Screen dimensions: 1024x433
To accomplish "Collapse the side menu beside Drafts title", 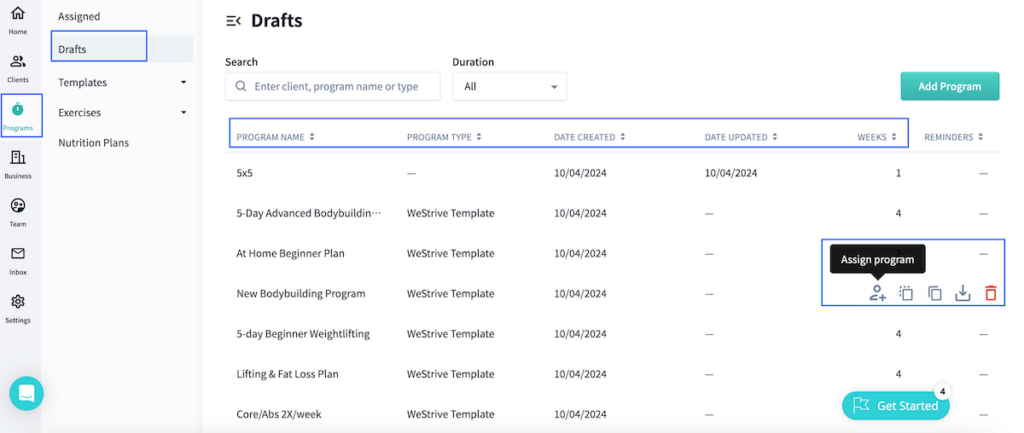I will coord(233,21).
